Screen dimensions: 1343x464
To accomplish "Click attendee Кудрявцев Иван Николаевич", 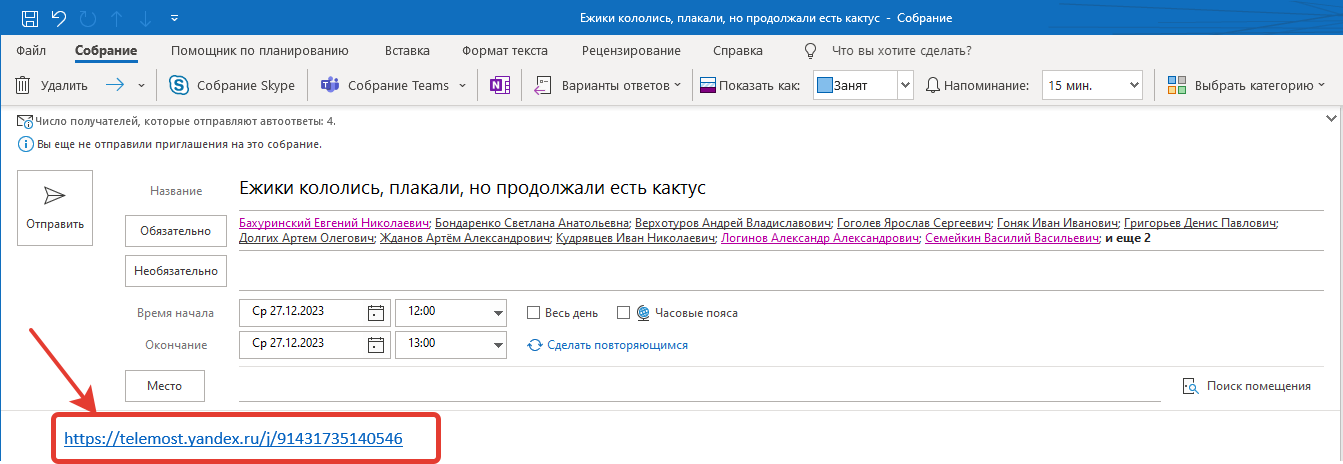I will 635,238.
